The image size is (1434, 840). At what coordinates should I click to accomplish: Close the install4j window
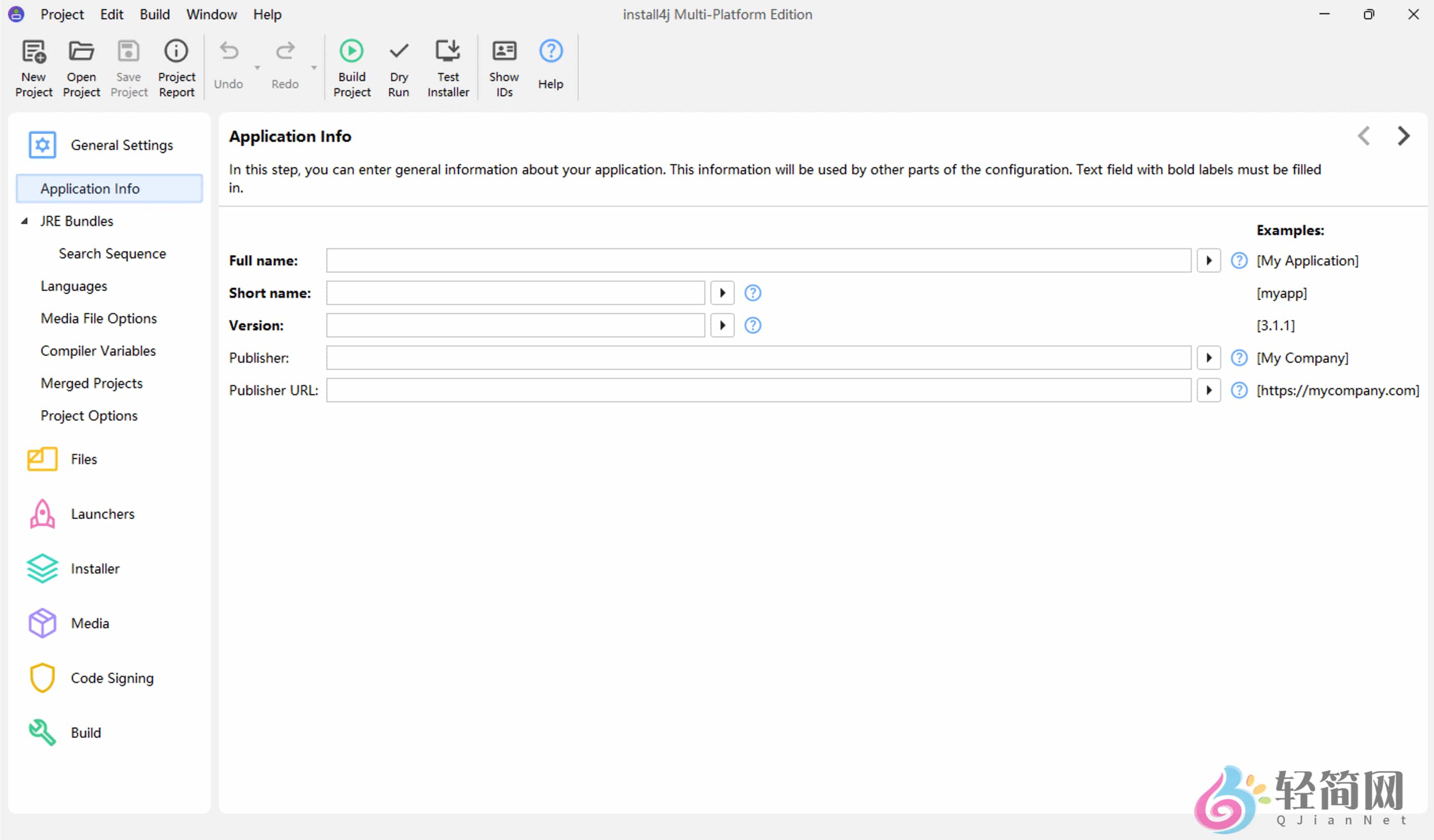pyautogui.click(x=1413, y=14)
